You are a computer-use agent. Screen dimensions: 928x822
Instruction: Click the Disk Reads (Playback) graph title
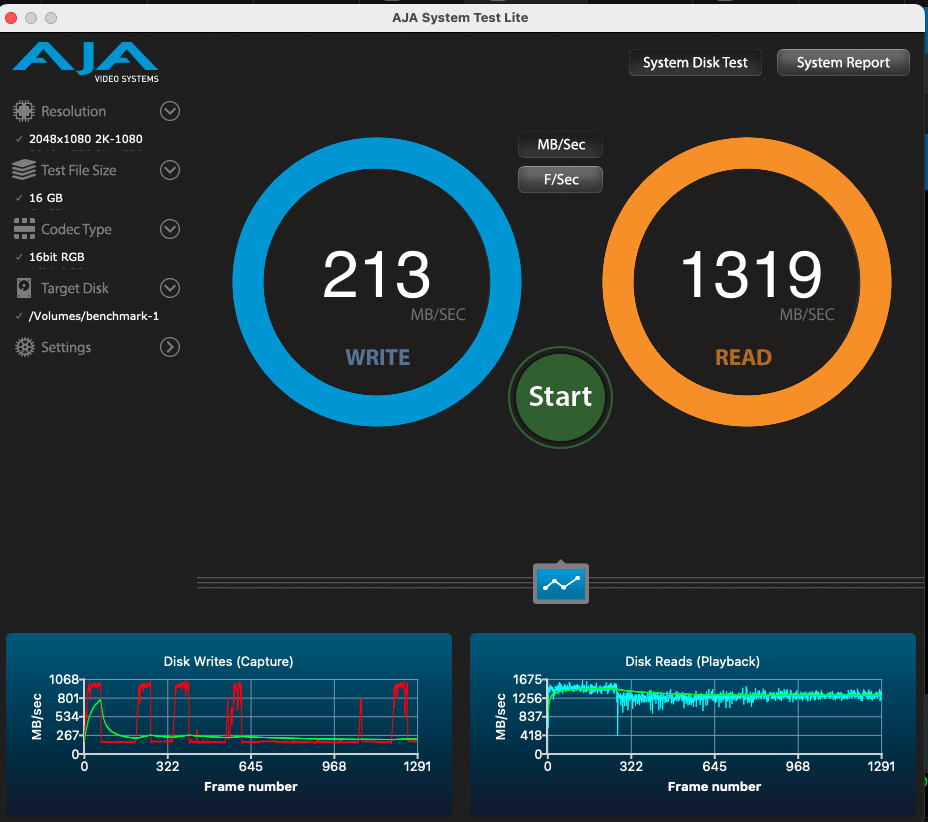pyautogui.click(x=692, y=662)
